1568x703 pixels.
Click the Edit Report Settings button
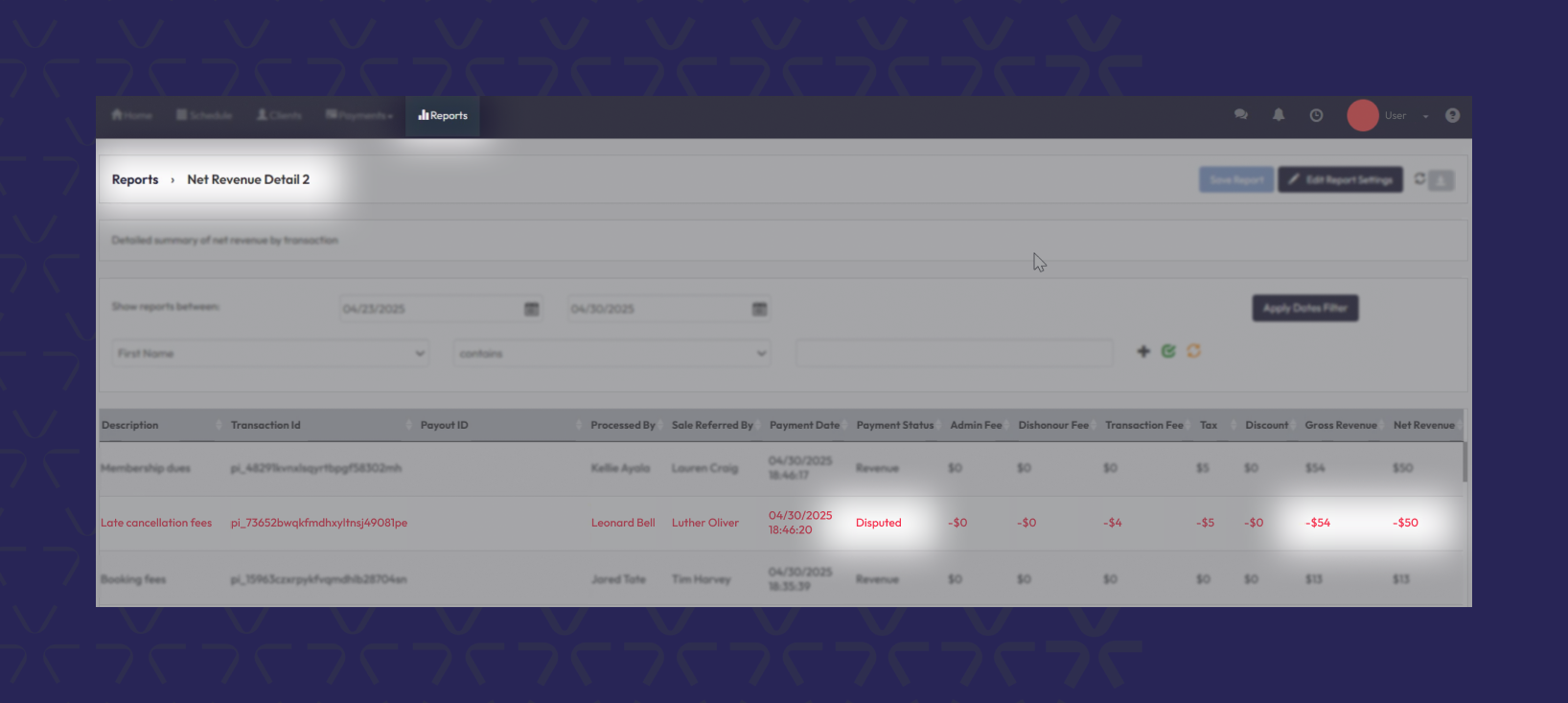(1339, 179)
